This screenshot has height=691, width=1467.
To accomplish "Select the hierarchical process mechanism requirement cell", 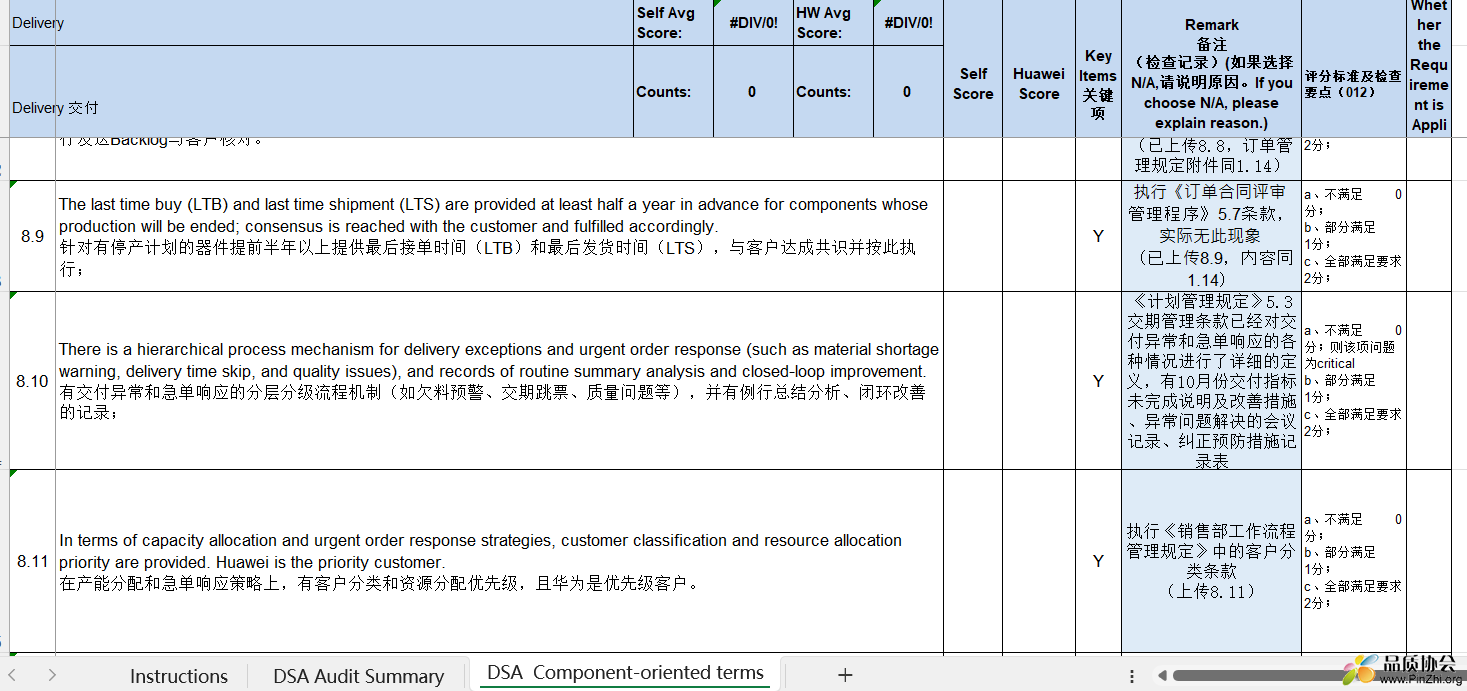I will click(x=499, y=381).
